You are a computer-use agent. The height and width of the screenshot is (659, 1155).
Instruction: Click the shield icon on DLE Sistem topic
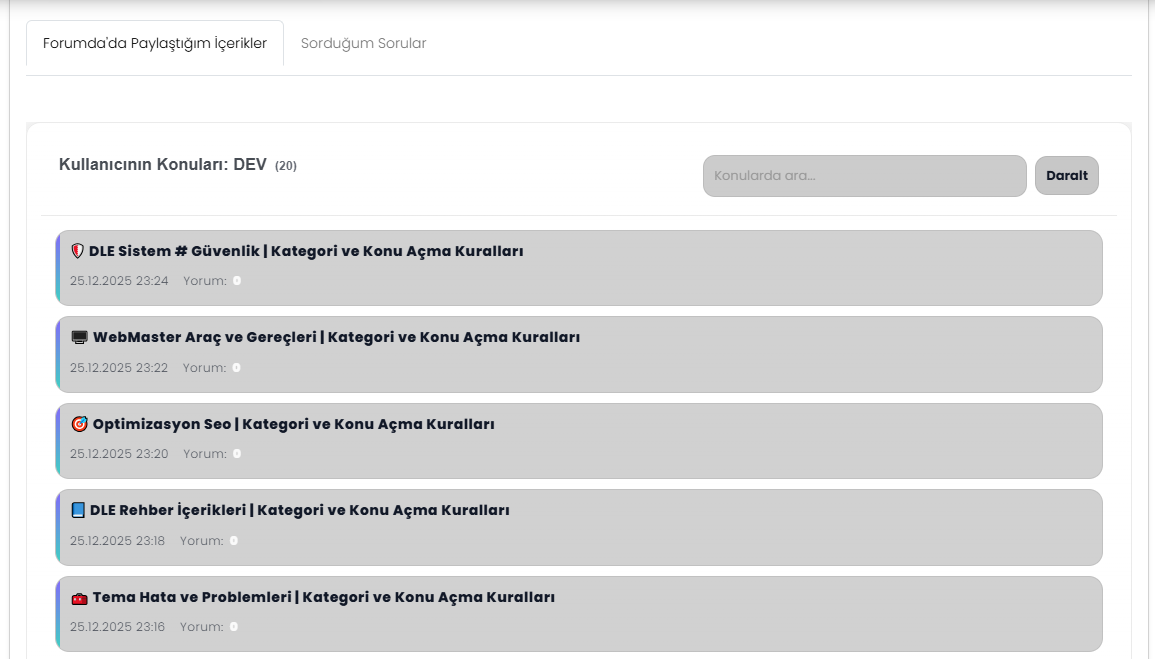77,251
